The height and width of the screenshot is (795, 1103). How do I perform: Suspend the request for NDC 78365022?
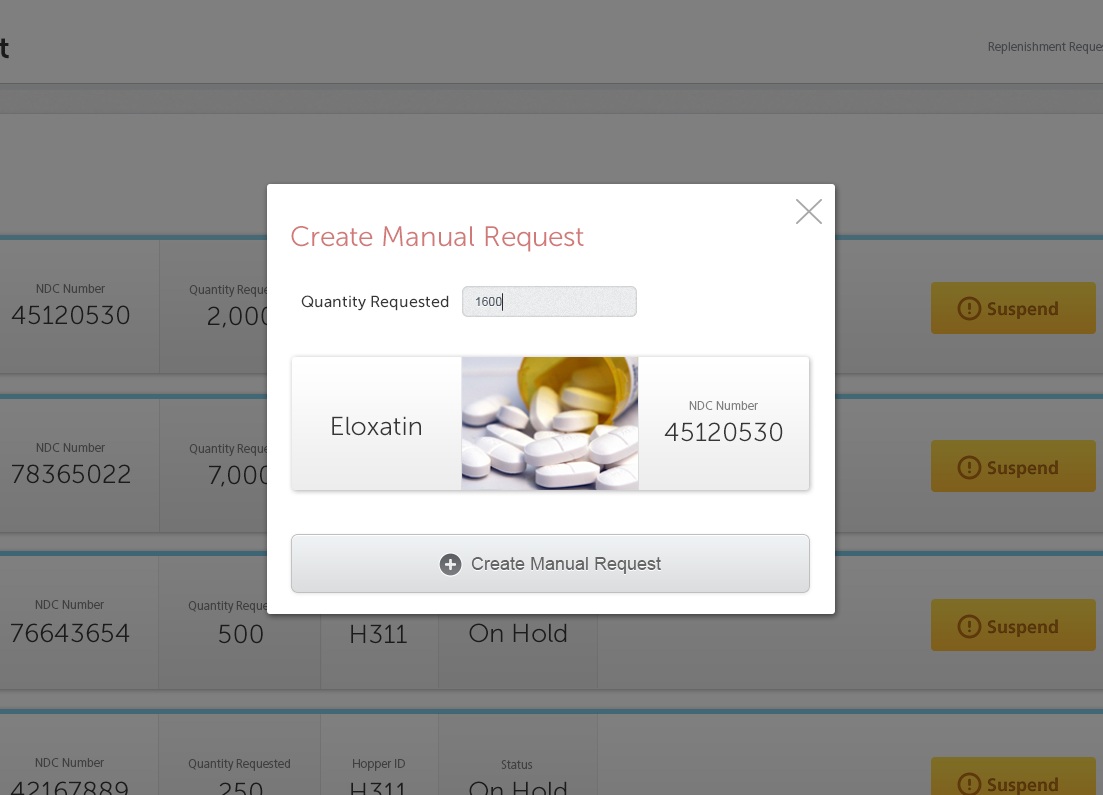pyautogui.click(x=1013, y=466)
